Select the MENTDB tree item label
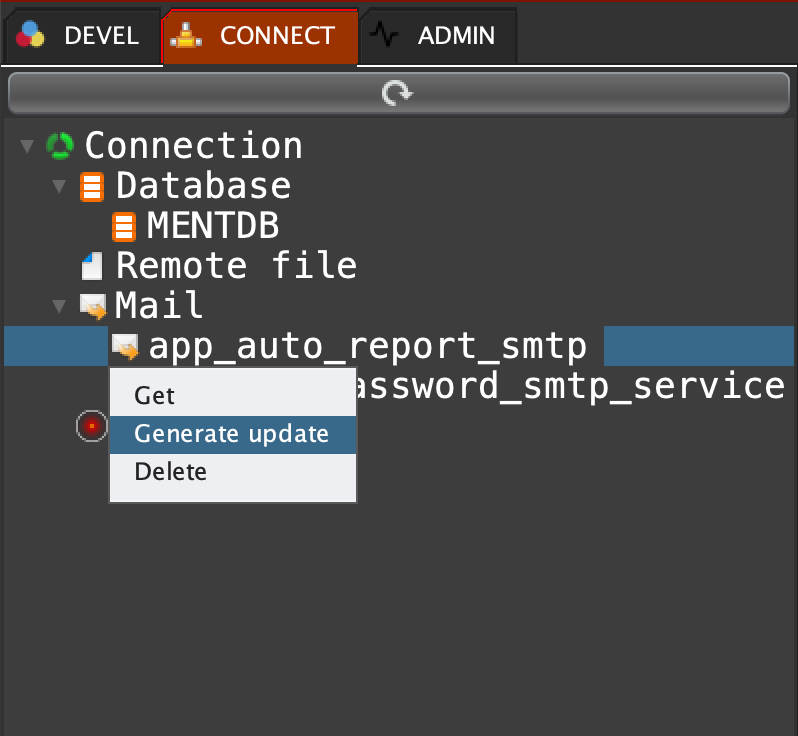This screenshot has height=736, width=798. click(x=213, y=226)
